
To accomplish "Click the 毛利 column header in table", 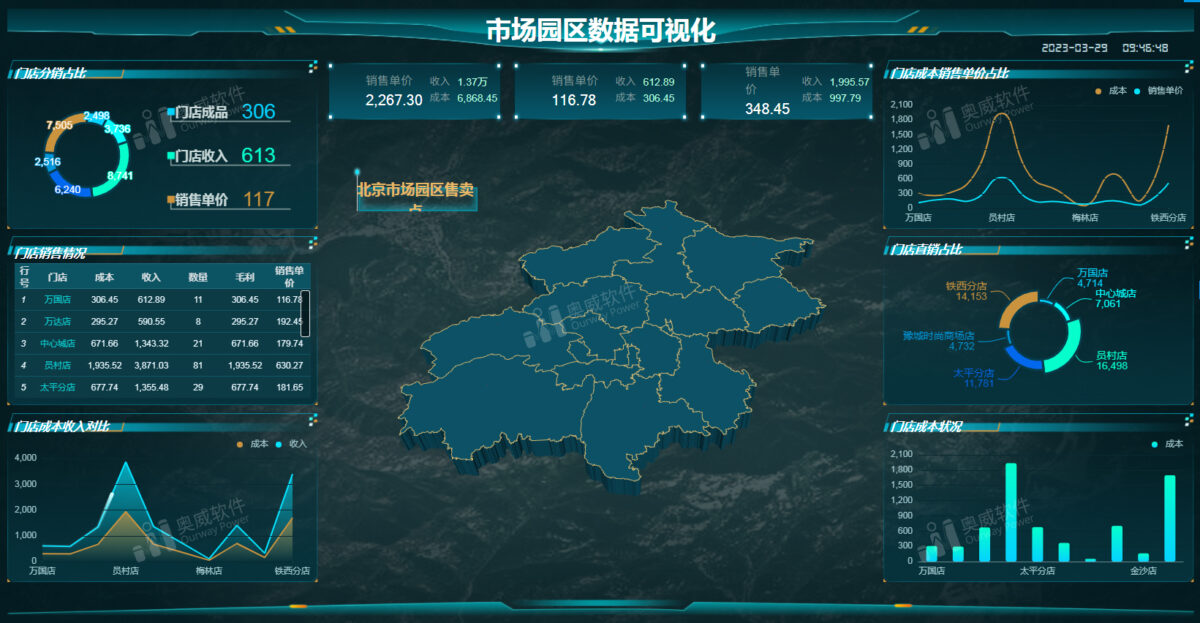I will [244, 276].
